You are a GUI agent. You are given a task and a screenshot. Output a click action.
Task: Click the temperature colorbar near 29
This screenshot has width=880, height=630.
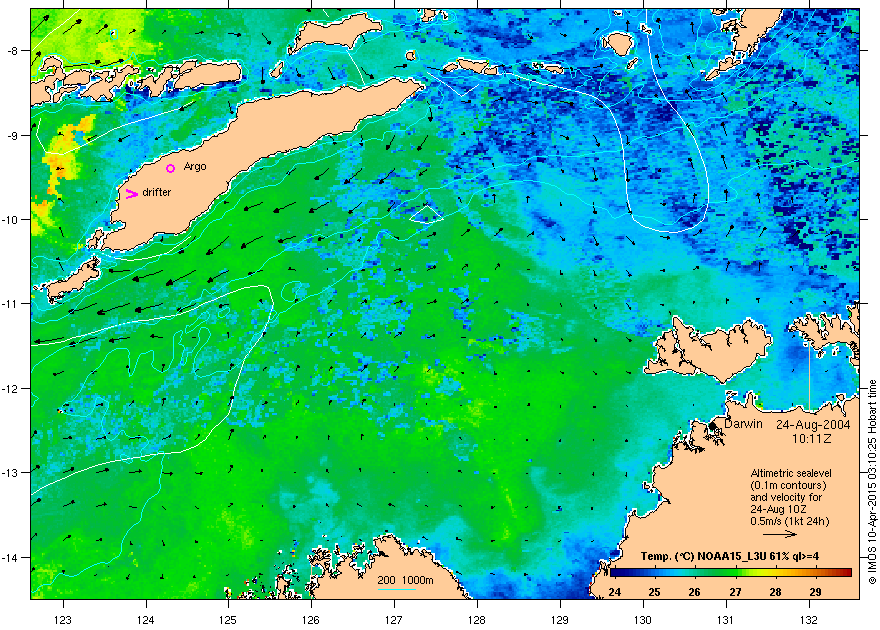pyautogui.click(x=815, y=573)
